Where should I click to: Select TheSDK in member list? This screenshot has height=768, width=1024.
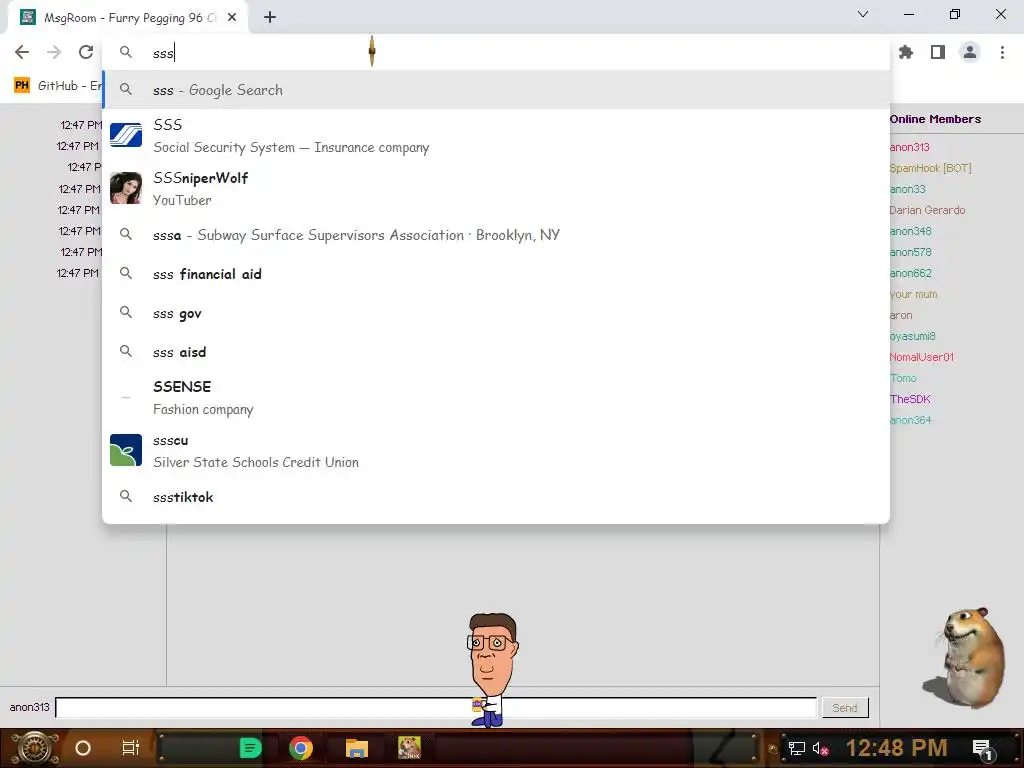coord(910,399)
